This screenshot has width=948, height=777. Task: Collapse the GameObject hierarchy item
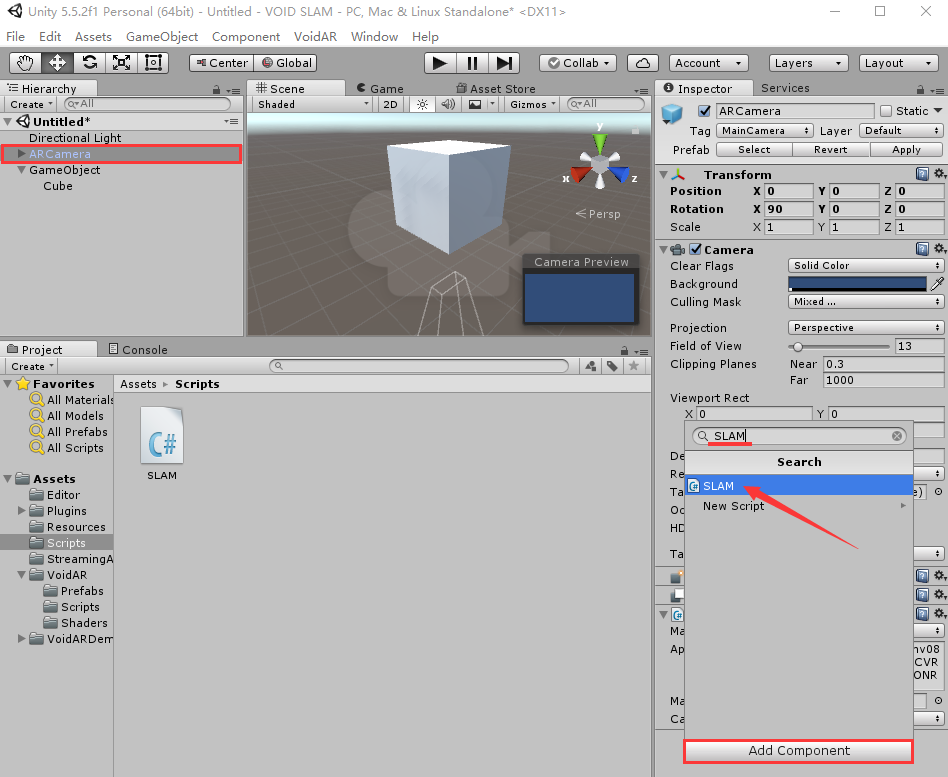(21, 170)
